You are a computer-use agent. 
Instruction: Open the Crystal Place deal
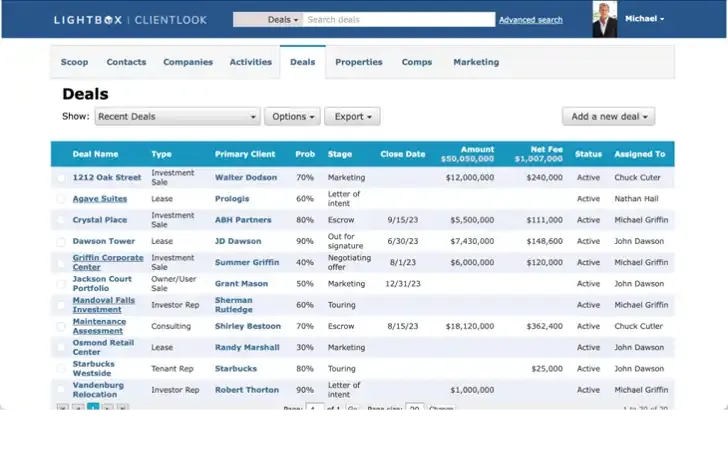(100, 220)
